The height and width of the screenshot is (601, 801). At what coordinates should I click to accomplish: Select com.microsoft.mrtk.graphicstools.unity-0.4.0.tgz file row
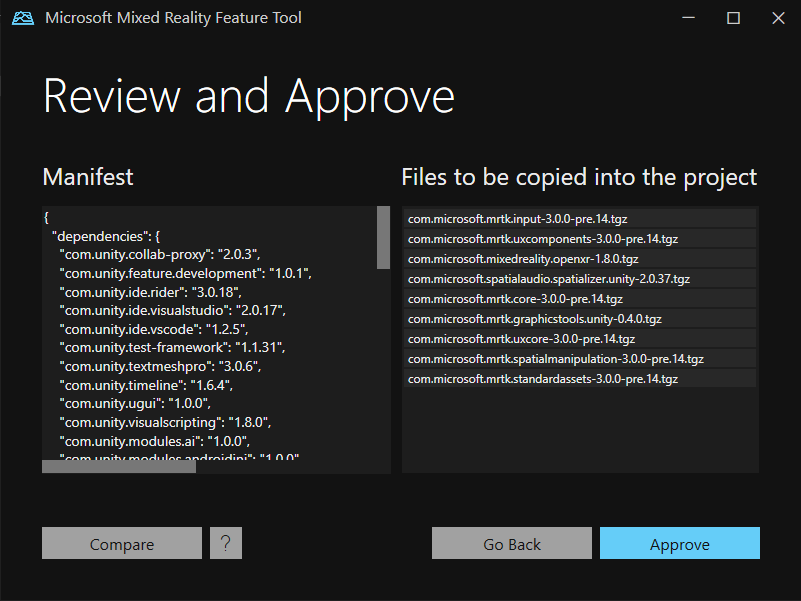[x=580, y=318]
